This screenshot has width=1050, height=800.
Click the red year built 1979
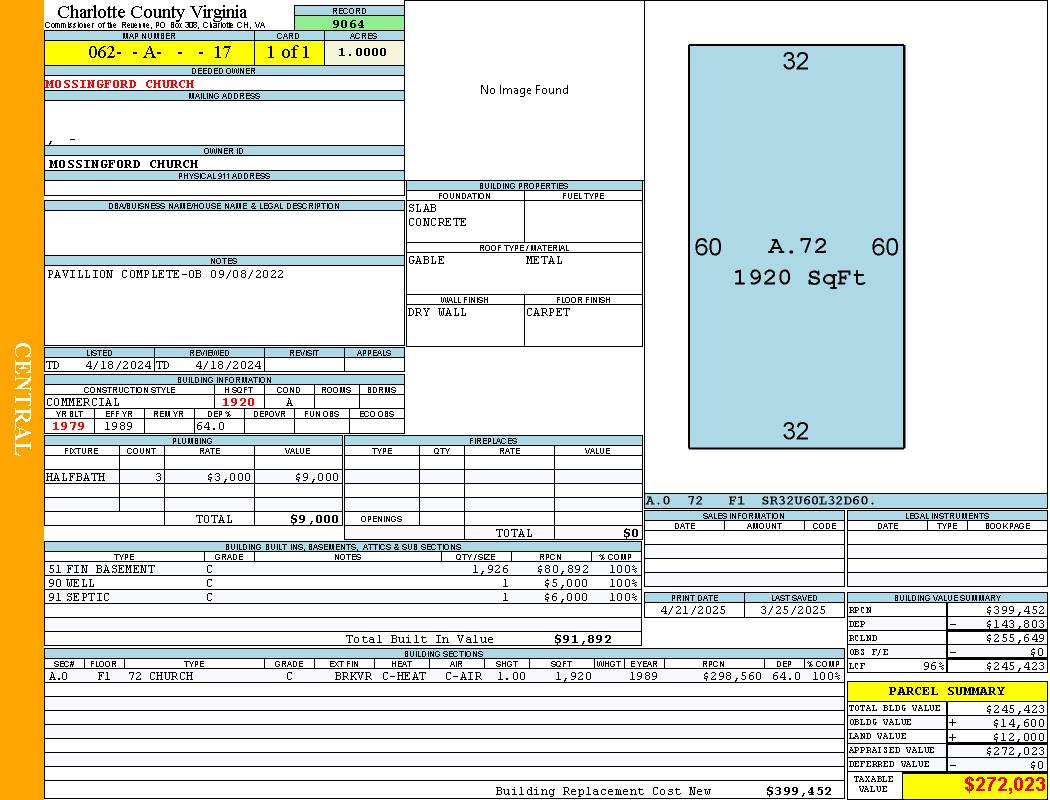pos(71,426)
